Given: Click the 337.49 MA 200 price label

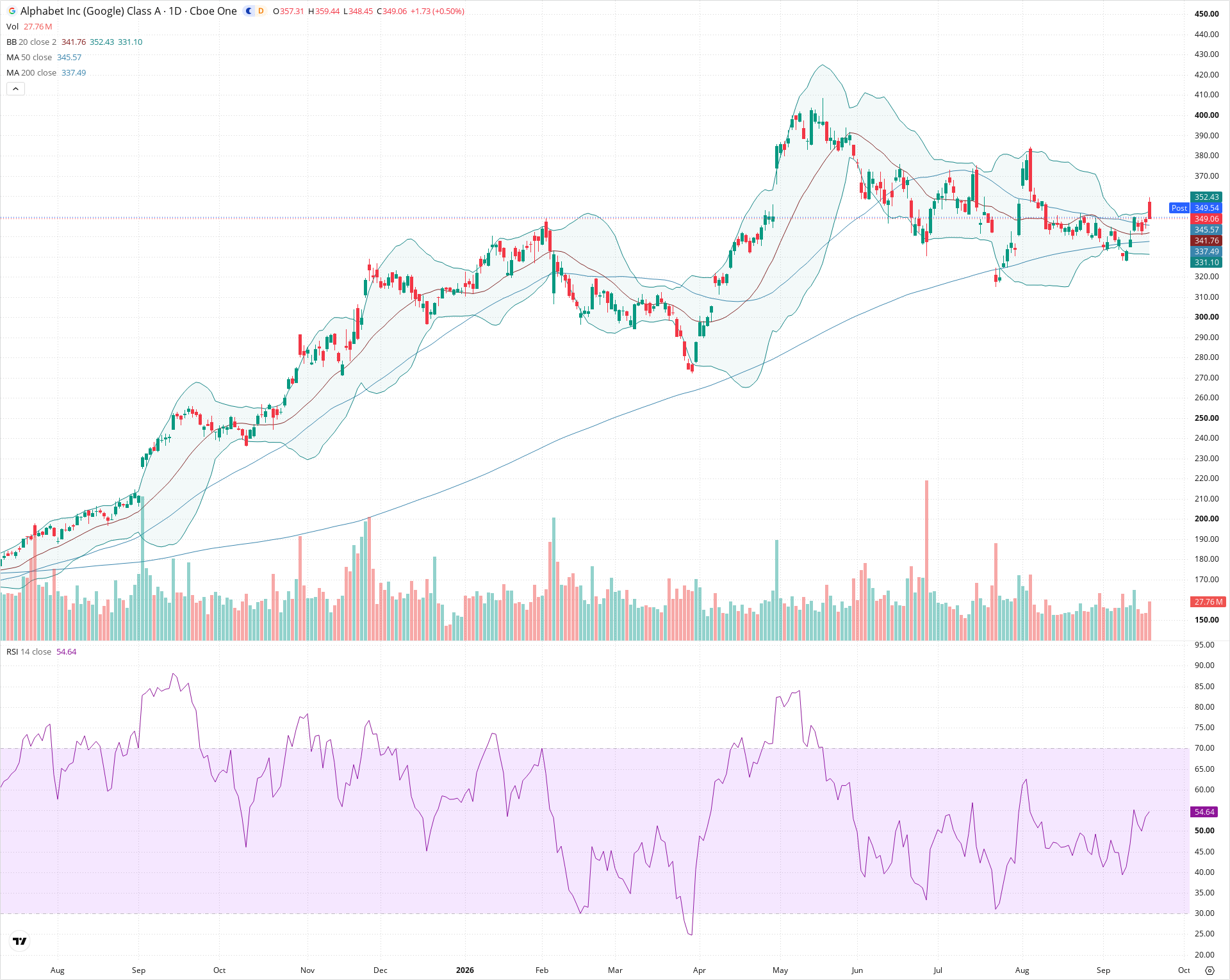Looking at the screenshot, I should coord(1207,252).
